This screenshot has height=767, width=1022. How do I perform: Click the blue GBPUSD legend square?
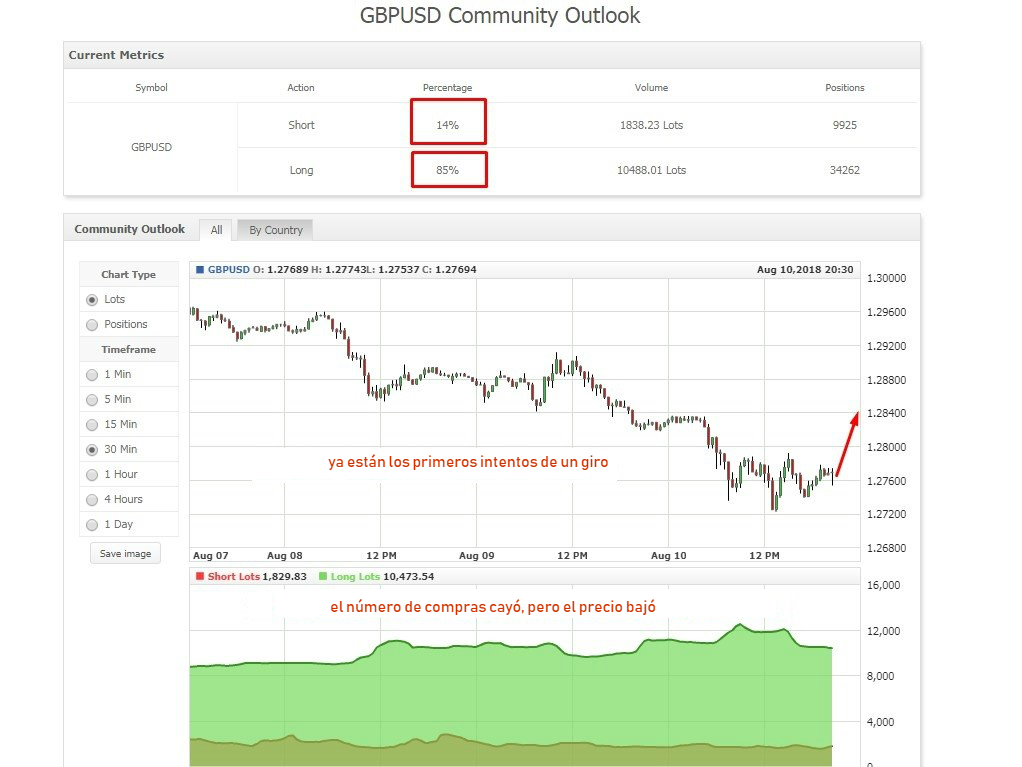200,270
